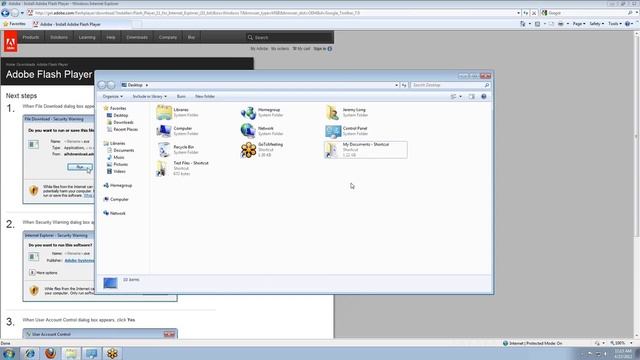640x360 pixels.
Task: Click the Adobe site Search field
Action: tap(289, 38)
